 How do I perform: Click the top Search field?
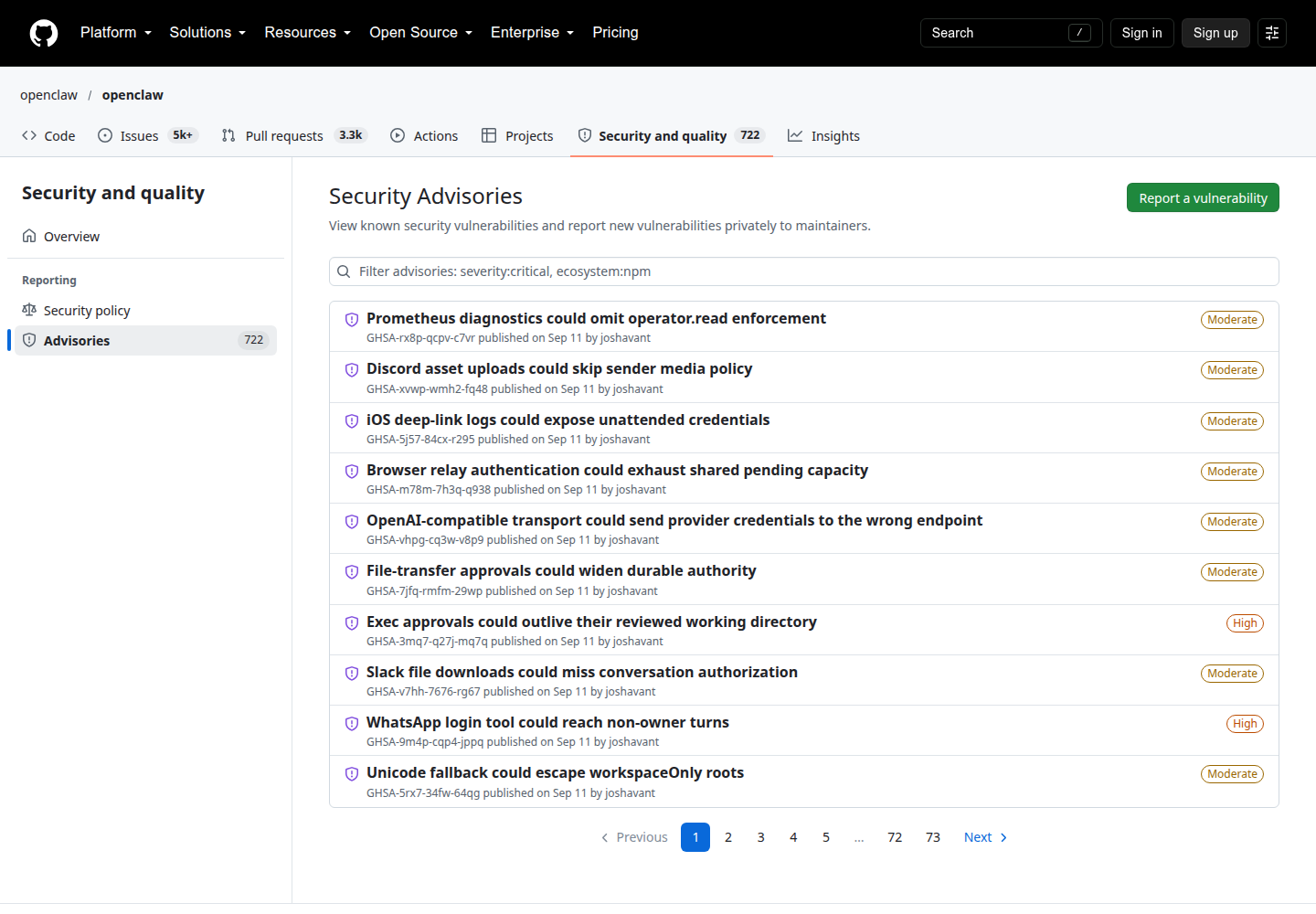point(1012,33)
